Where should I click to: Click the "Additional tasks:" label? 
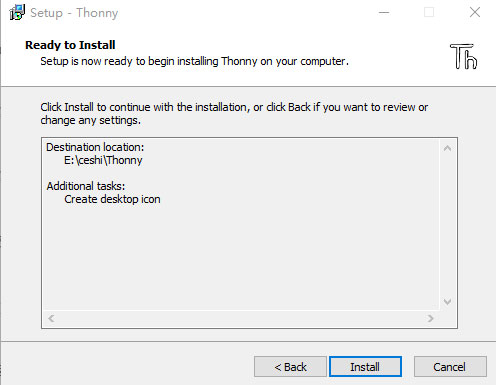86,186
